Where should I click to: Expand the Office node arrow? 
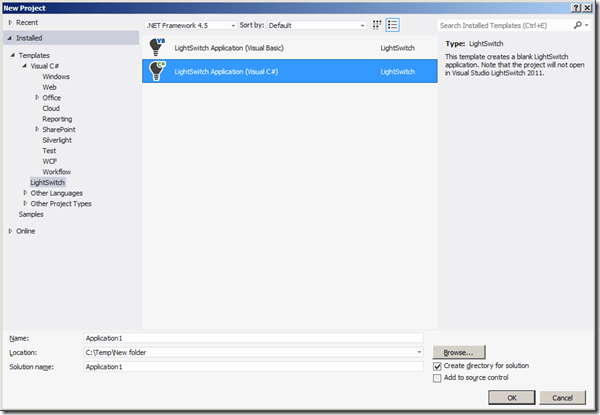click(37, 98)
